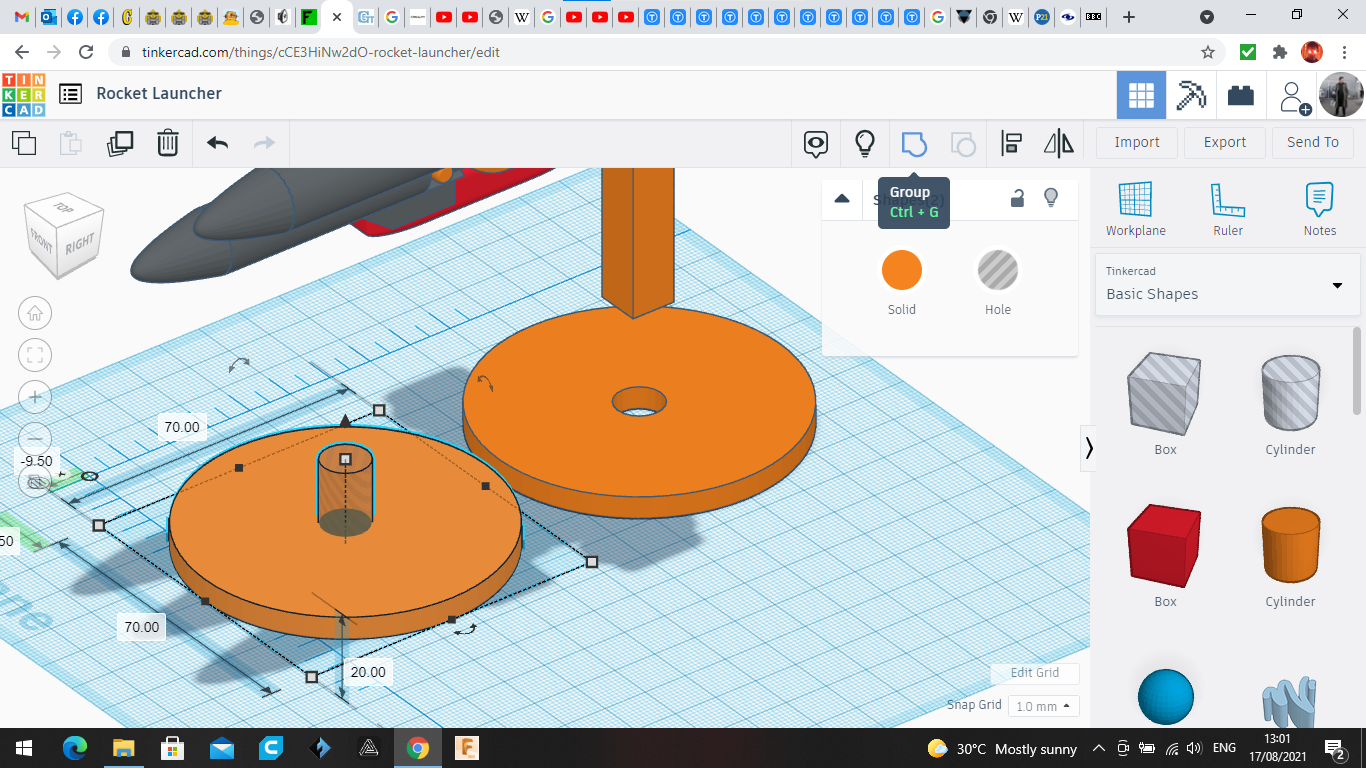Toggle Show All with the lightbulb toolbar icon
The image size is (1366, 768).
(x=865, y=144)
